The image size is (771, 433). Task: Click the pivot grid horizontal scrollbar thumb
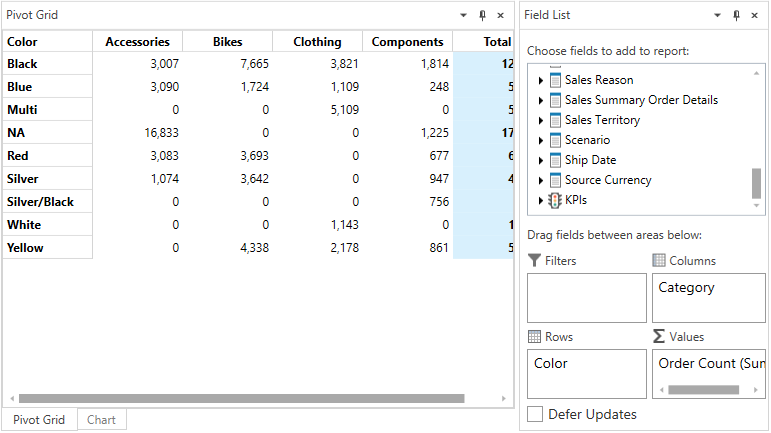pos(241,399)
